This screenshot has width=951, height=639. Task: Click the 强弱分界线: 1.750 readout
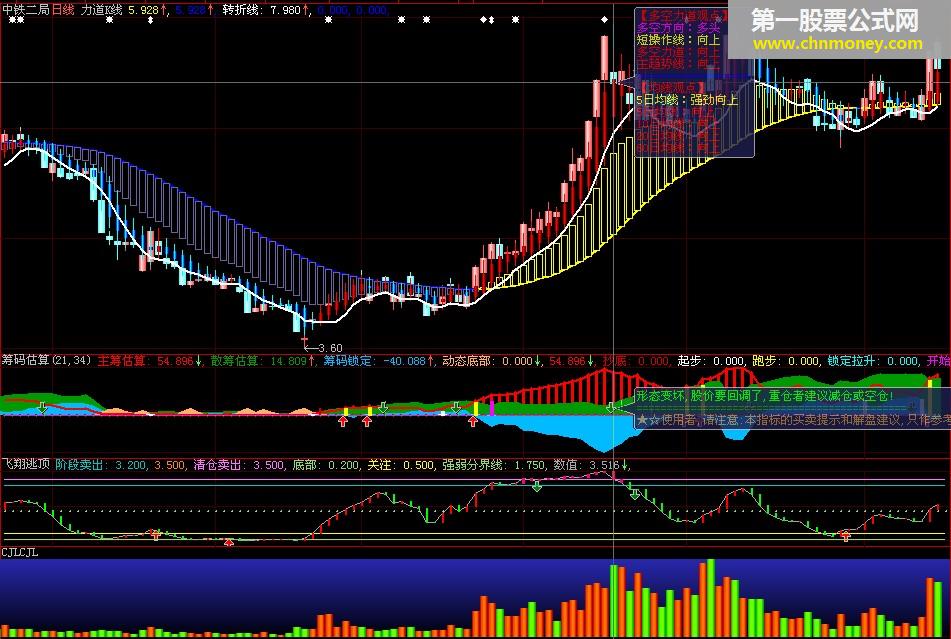[x=493, y=465]
